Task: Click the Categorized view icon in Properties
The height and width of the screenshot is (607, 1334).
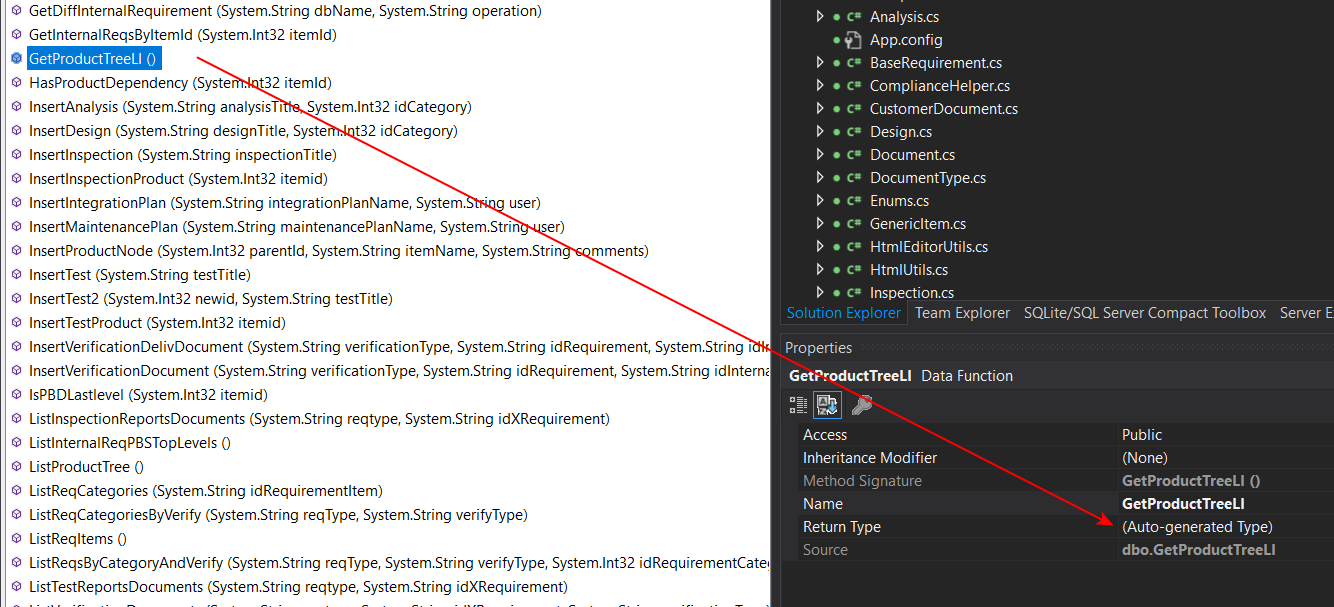Action: [797, 404]
